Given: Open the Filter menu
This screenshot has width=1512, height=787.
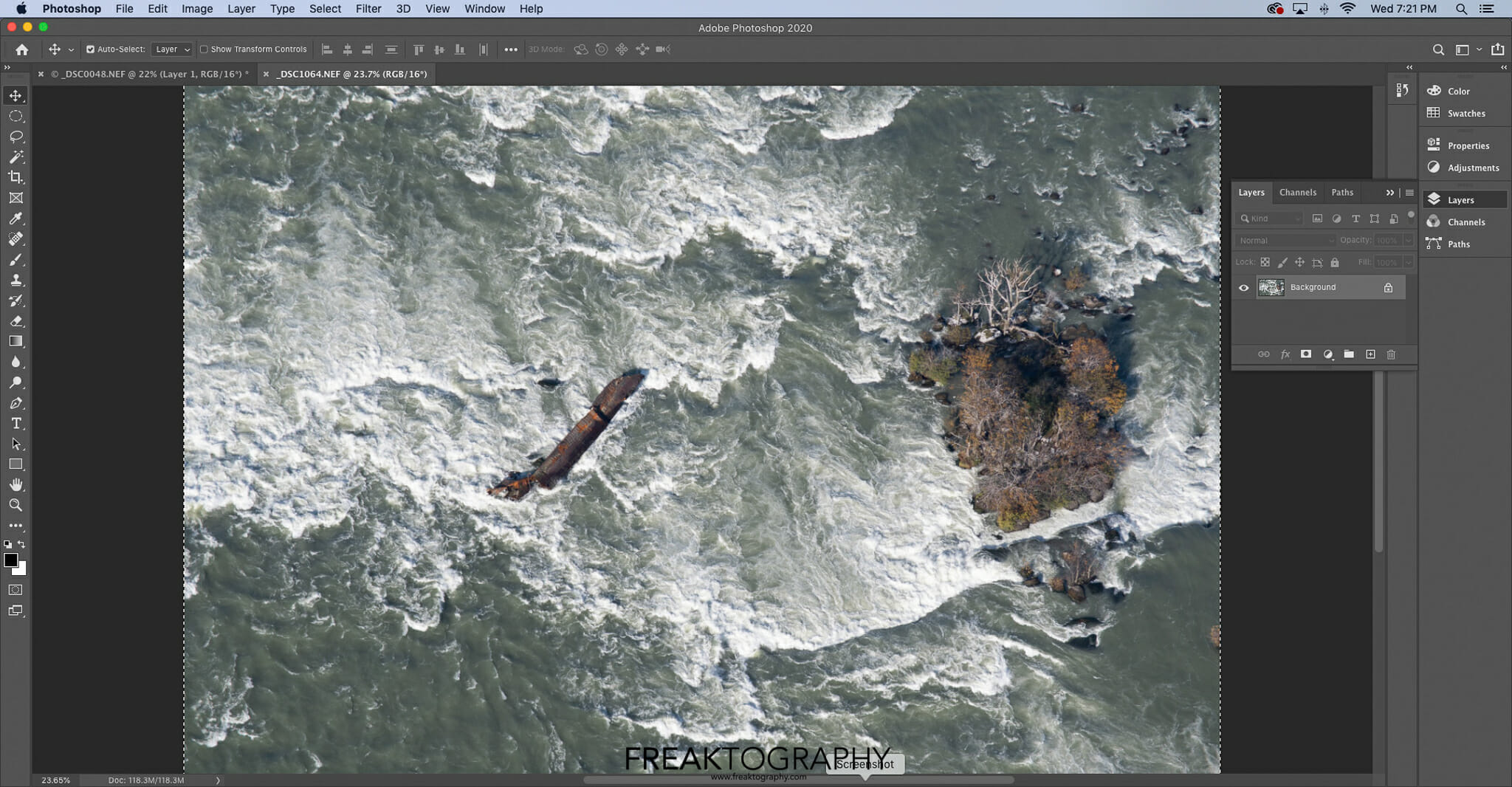Looking at the screenshot, I should [368, 9].
